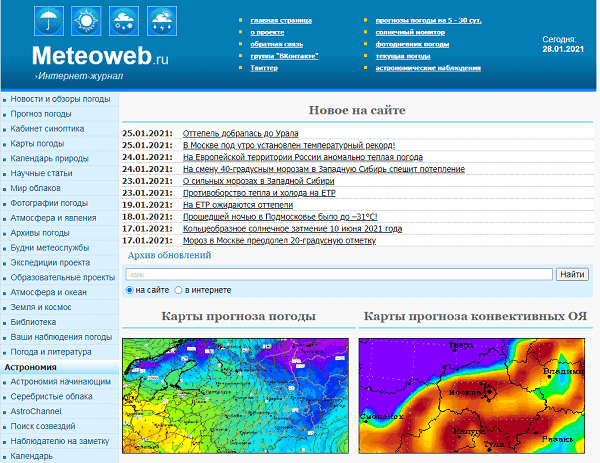Click the Meteoweb.ru logo
The height and width of the screenshot is (463, 600).
100,56
